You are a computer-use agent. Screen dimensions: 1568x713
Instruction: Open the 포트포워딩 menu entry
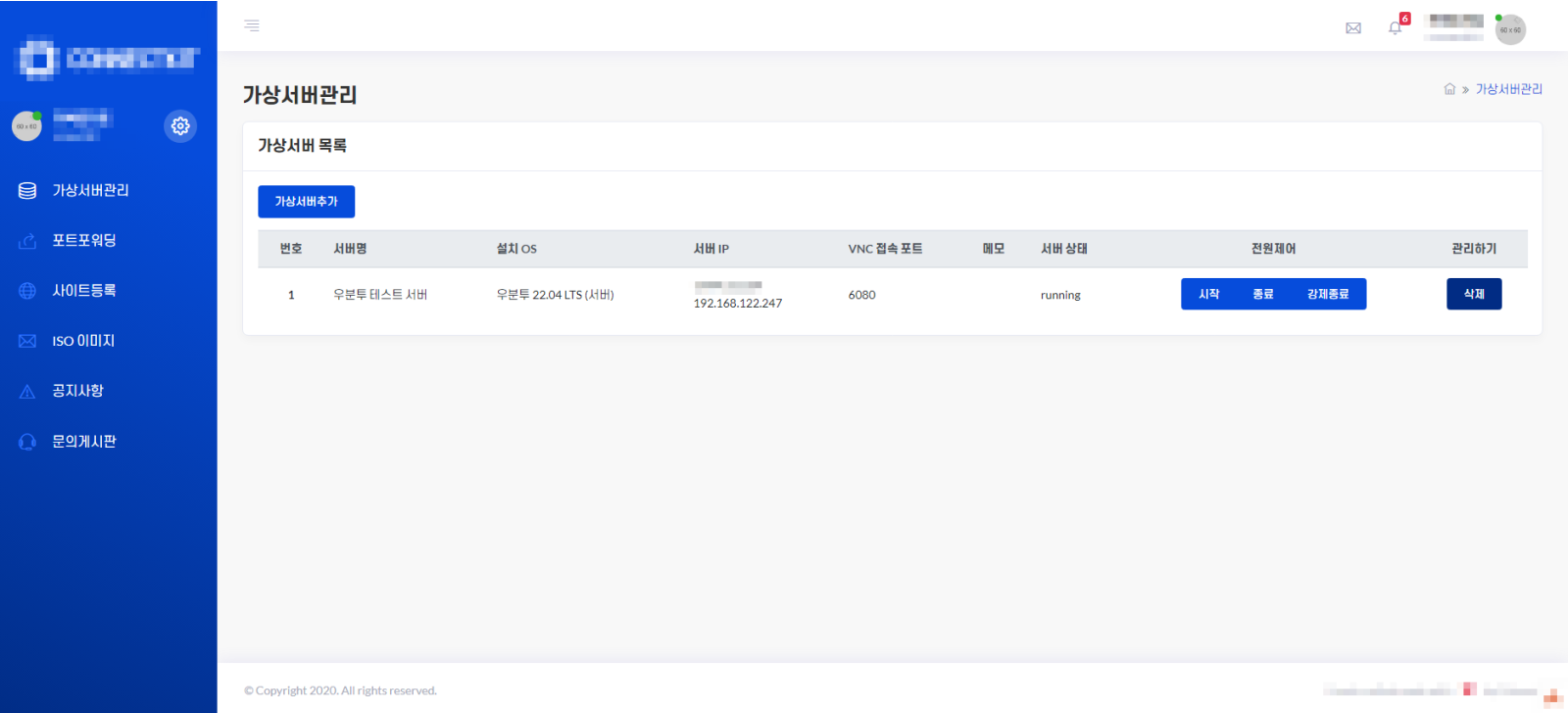[x=84, y=241]
